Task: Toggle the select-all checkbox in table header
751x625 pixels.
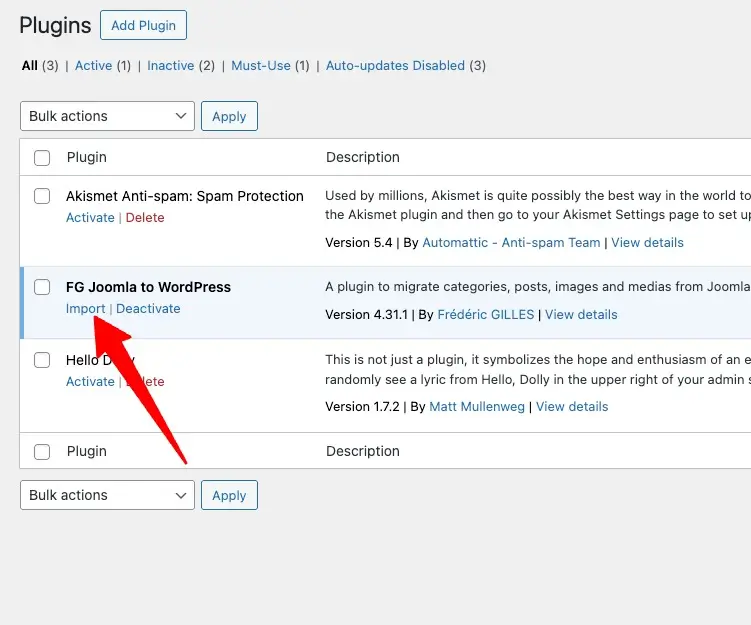Action: 42,157
